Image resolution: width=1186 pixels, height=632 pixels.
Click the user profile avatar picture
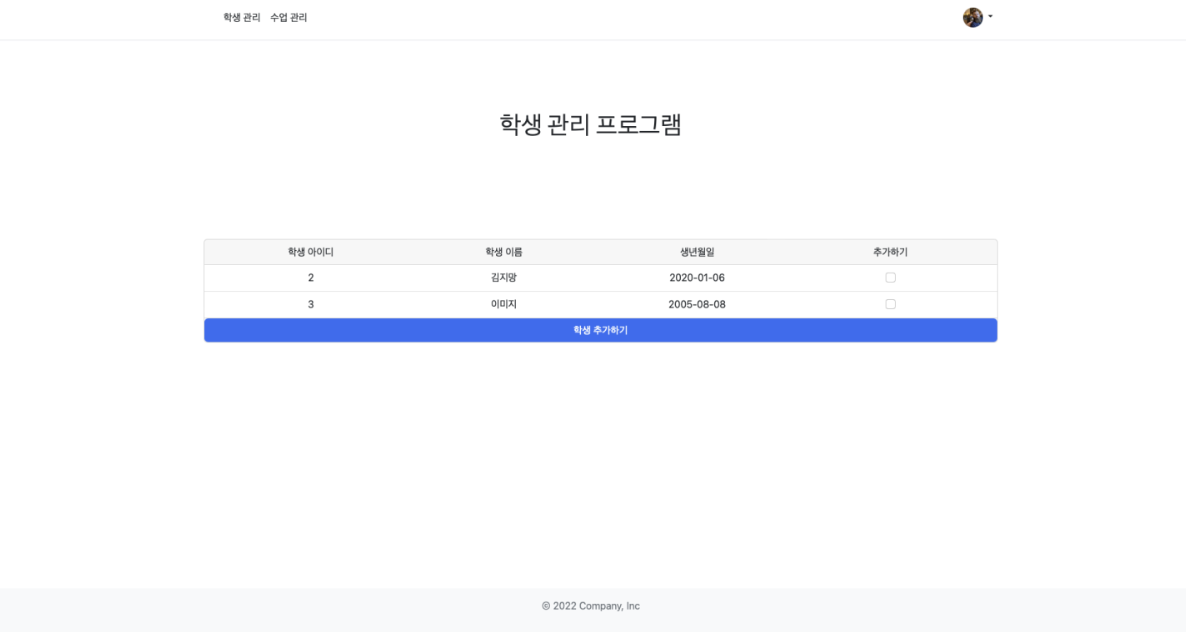pos(972,17)
